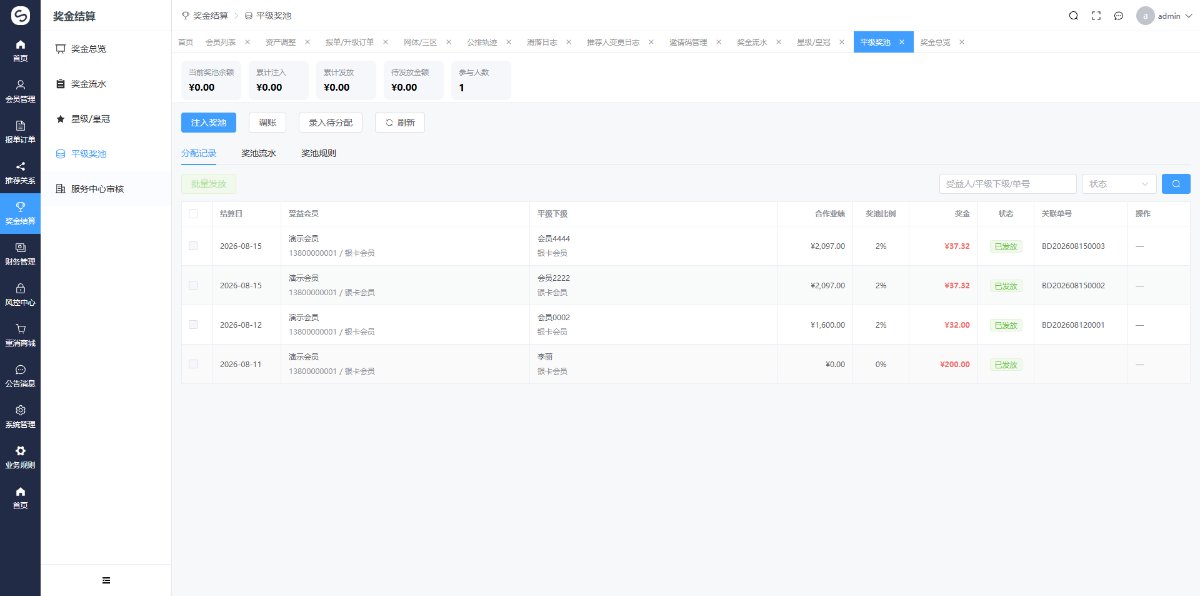This screenshot has width=1200, height=596.
Task: Click the blue 注入奖池 button
Action: click(208, 122)
